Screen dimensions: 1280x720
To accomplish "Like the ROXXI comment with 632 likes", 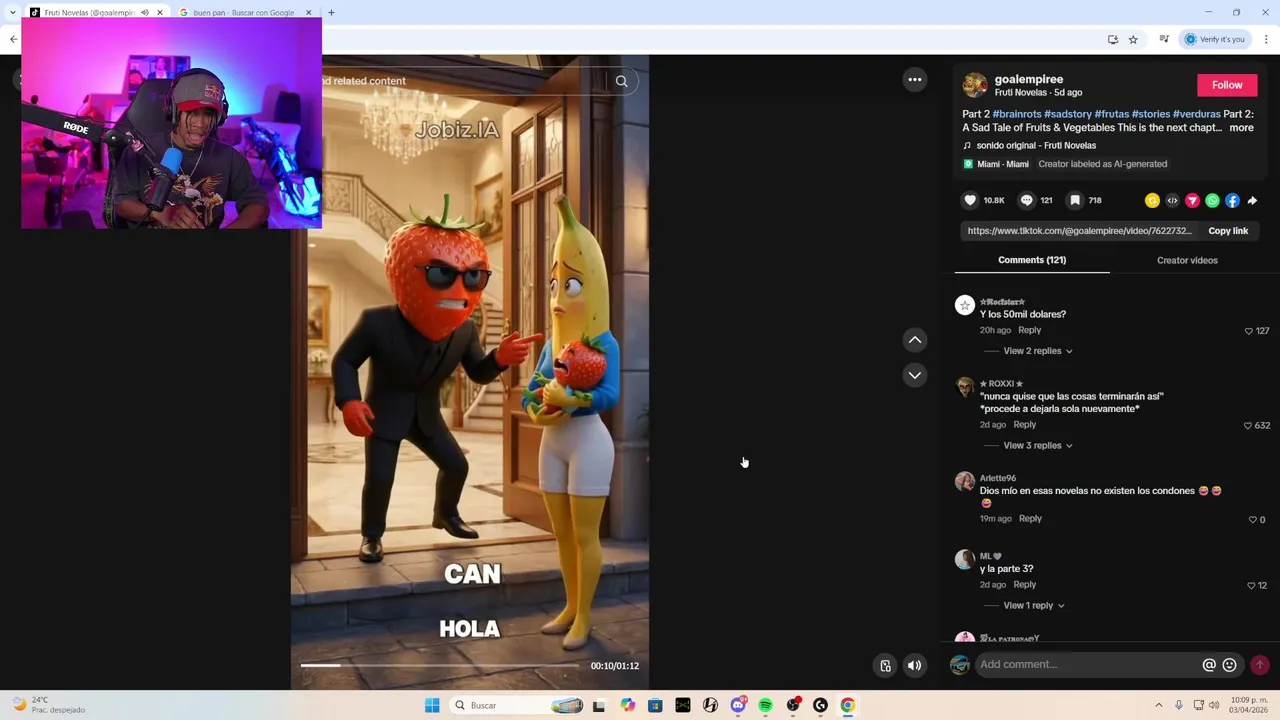I will (1247, 425).
